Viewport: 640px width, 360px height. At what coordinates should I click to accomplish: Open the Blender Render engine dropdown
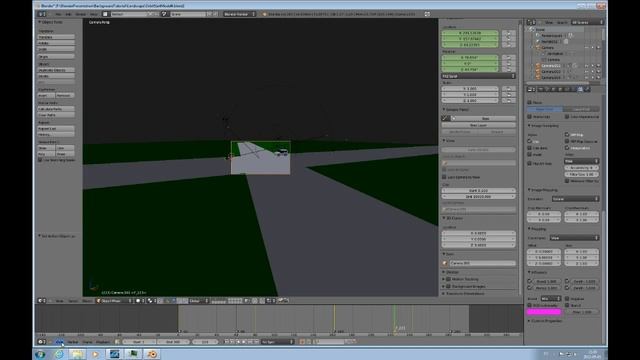coord(240,14)
